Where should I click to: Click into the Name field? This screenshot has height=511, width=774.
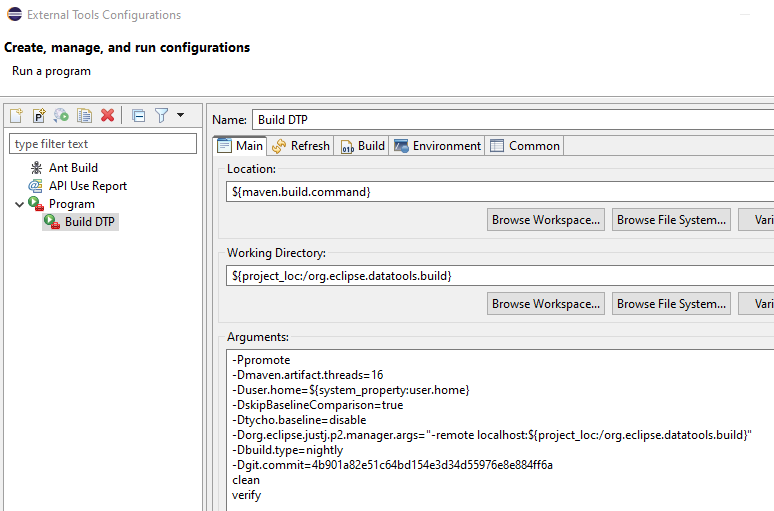(510, 120)
